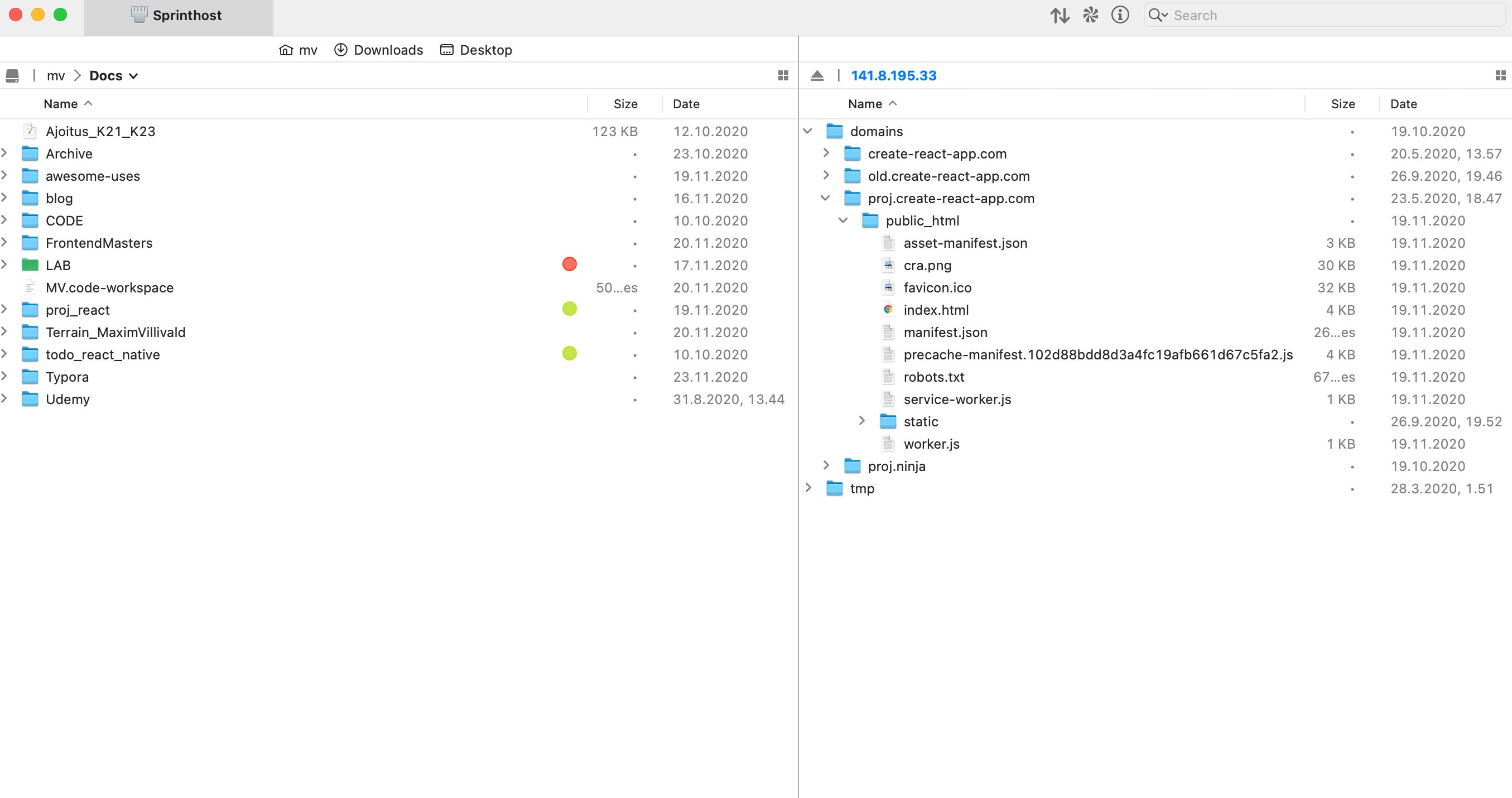Expand the Archive folder
The height and width of the screenshot is (798, 1512).
coord(4,153)
